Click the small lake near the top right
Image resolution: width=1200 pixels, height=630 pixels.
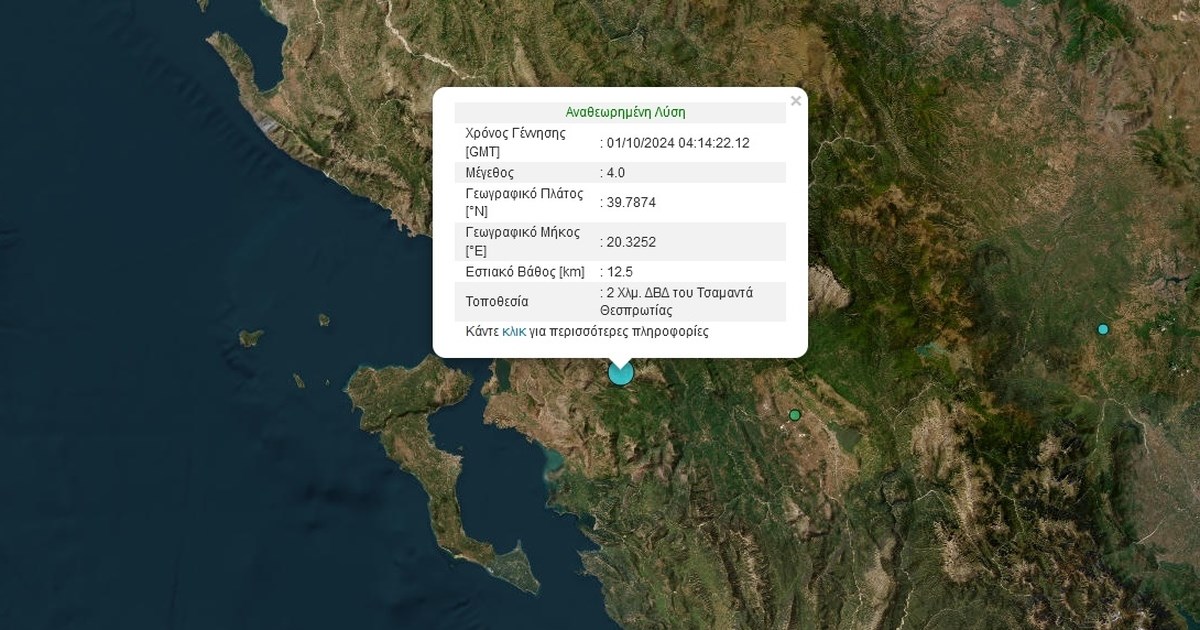click(x=928, y=349)
